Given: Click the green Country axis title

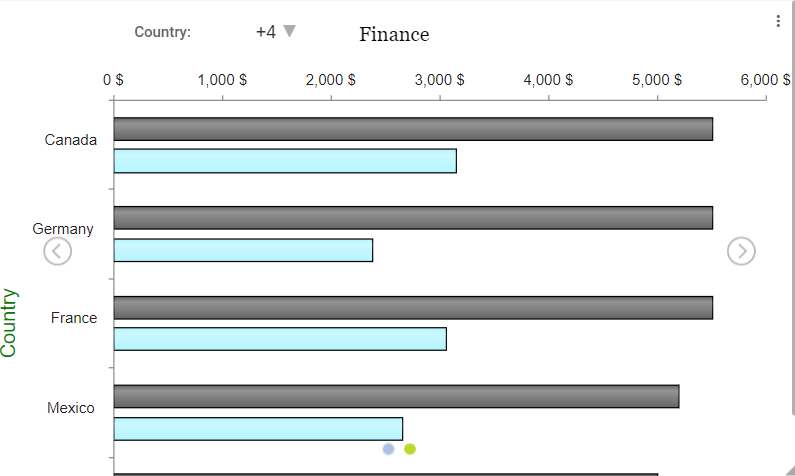Looking at the screenshot, I should [10, 322].
